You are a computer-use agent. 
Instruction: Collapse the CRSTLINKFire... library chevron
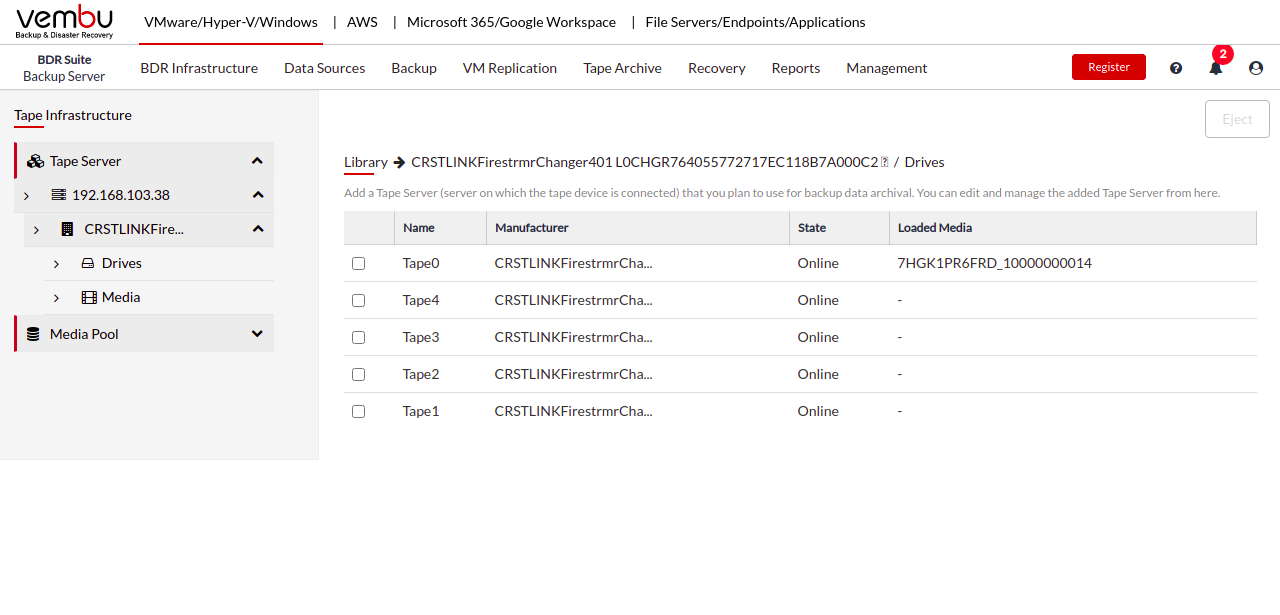[x=258, y=229]
